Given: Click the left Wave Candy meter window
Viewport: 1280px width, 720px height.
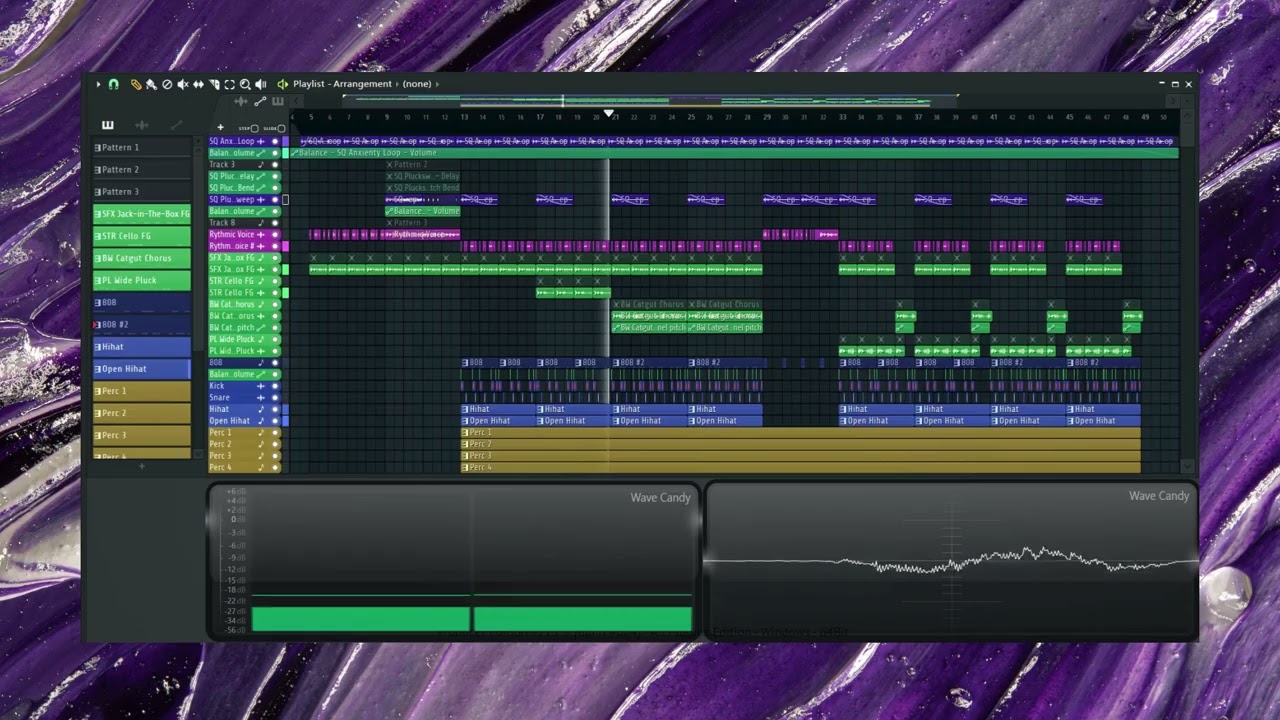Looking at the screenshot, I should pyautogui.click(x=452, y=562).
